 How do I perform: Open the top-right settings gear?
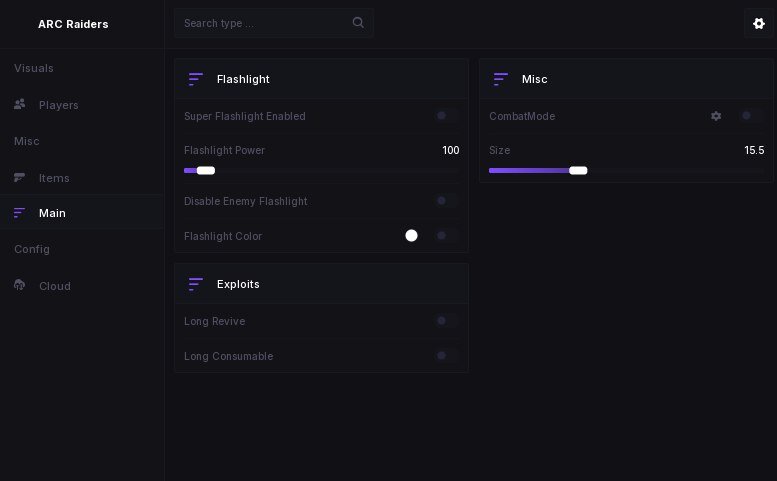pos(759,23)
